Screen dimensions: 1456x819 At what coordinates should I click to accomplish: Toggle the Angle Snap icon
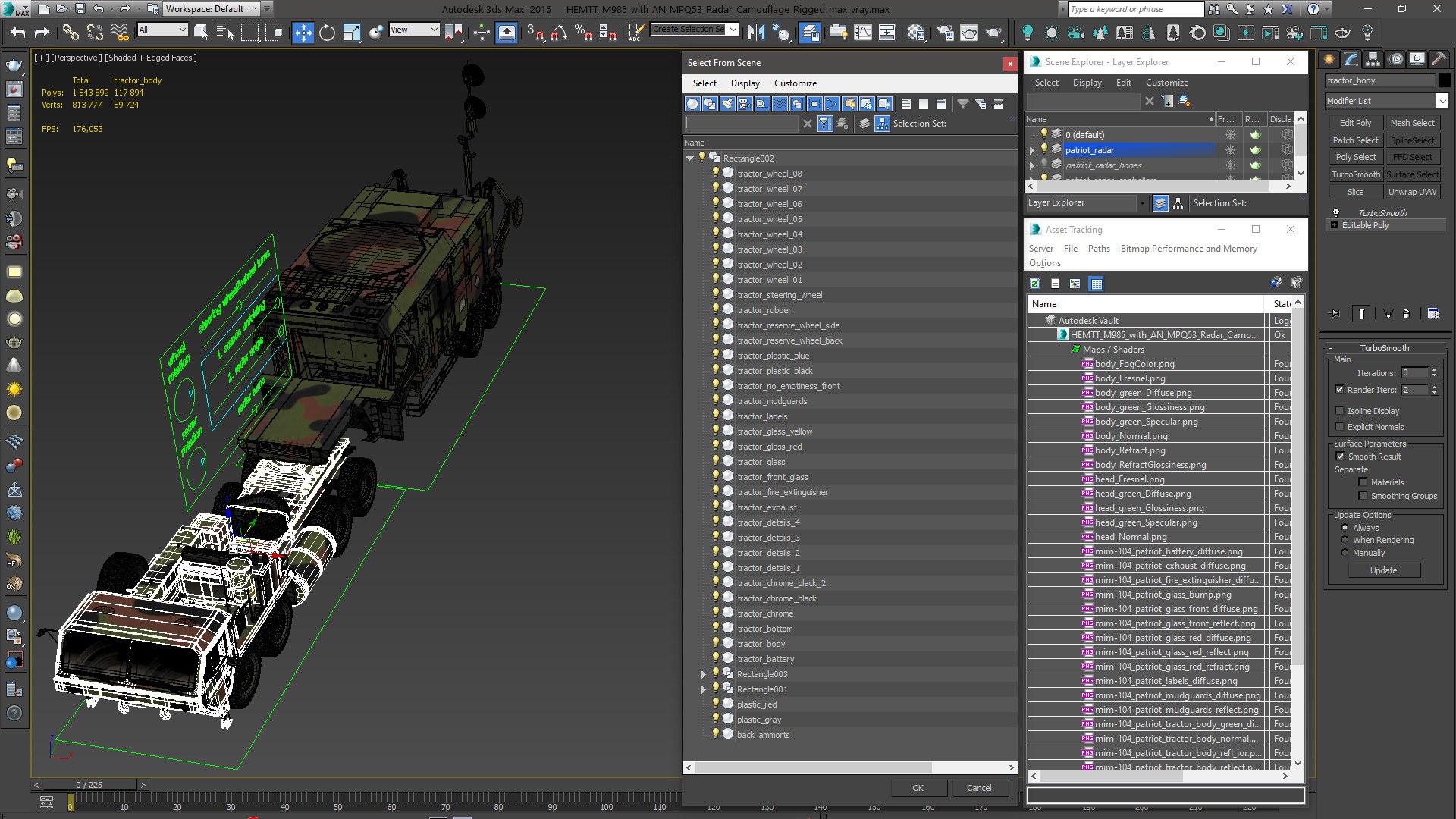560,32
